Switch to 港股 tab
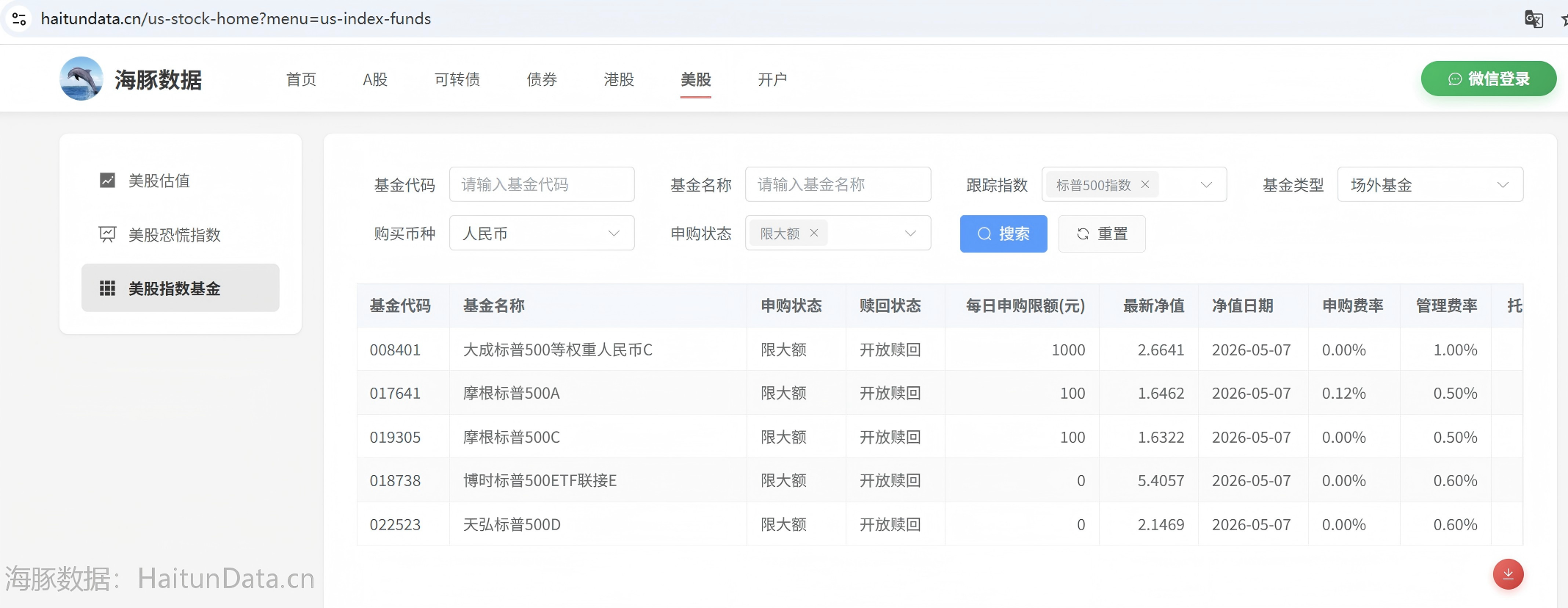1568x608 pixels. [619, 79]
